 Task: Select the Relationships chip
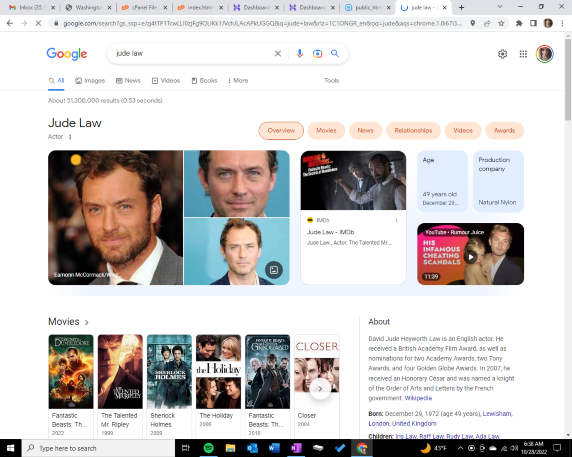point(413,131)
